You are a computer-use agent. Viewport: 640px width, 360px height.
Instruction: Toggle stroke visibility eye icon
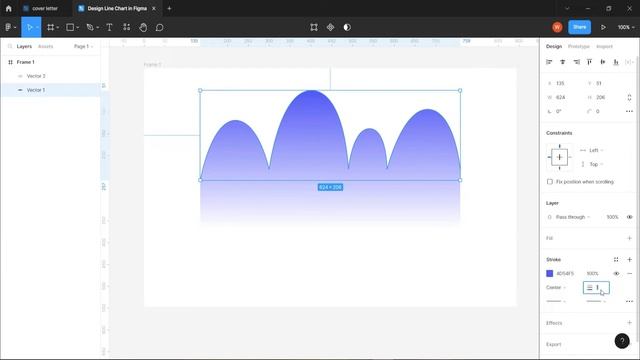tap(616, 273)
